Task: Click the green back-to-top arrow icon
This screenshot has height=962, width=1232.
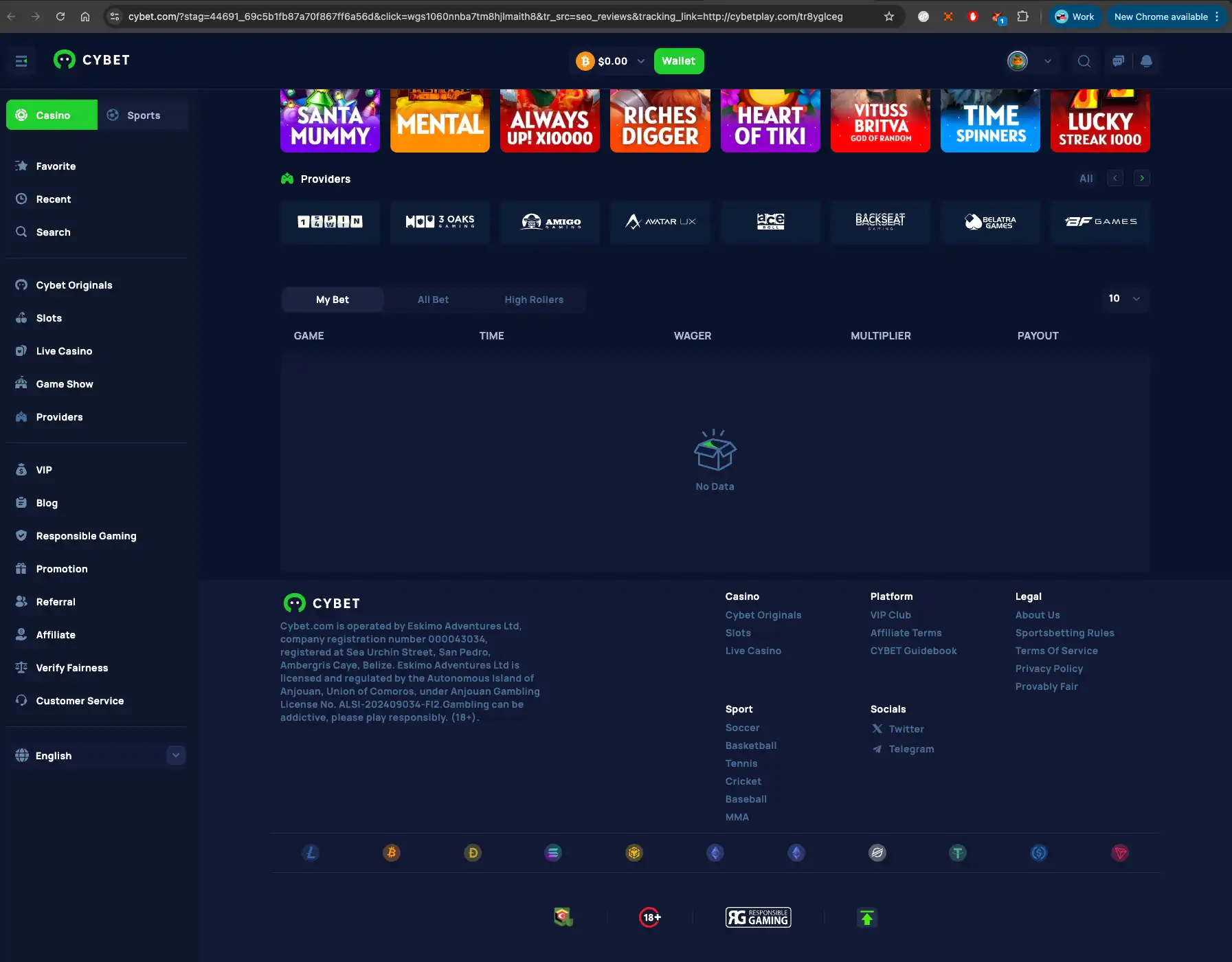Action: coord(867,917)
